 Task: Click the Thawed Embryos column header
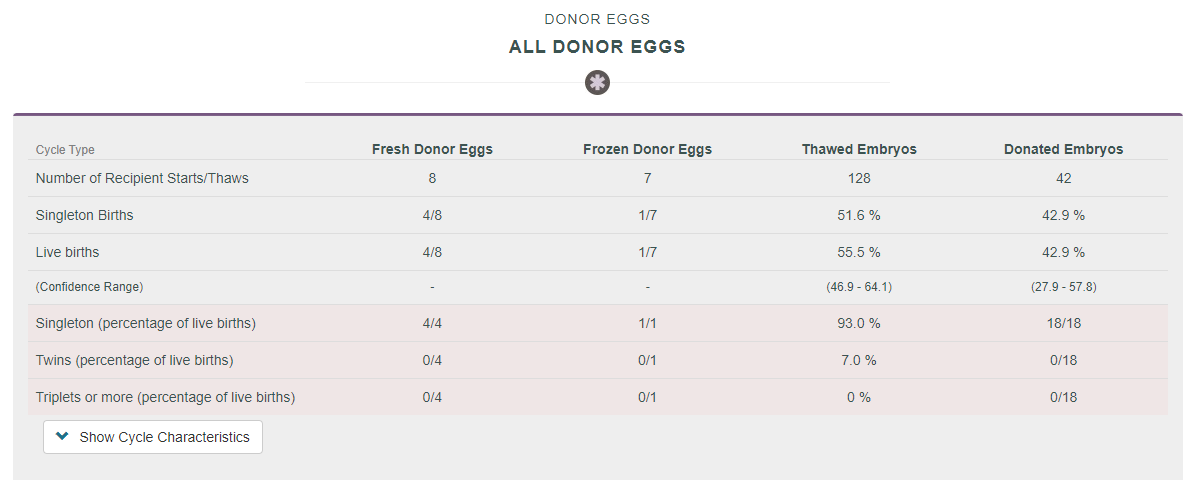pos(859,149)
